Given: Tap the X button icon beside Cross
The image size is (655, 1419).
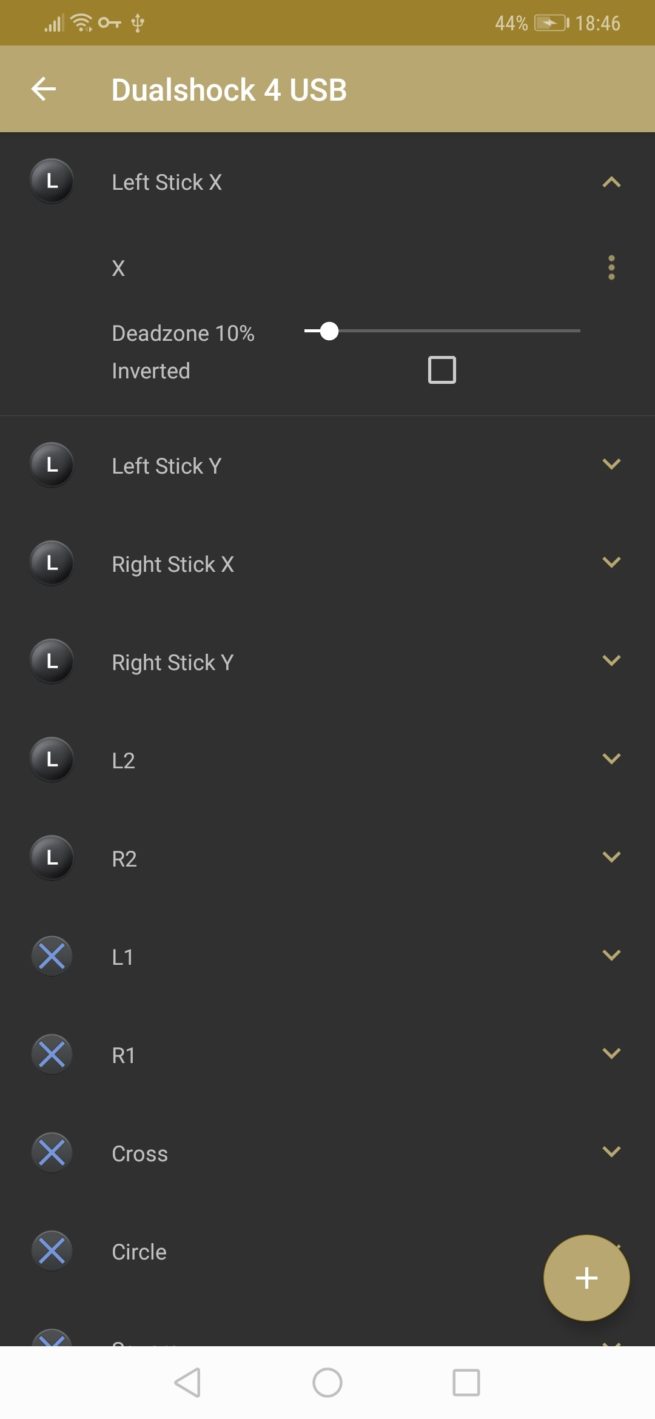Looking at the screenshot, I should (52, 1153).
